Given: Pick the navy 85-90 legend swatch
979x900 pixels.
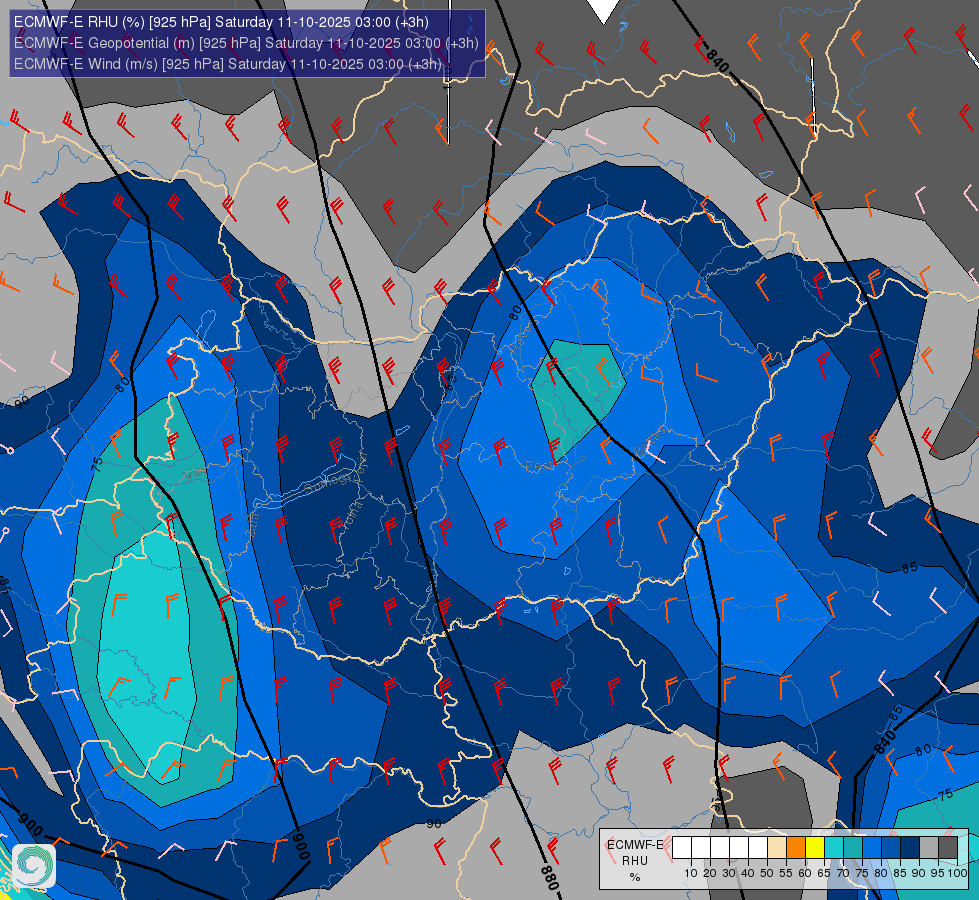Looking at the screenshot, I should (x=910, y=847).
